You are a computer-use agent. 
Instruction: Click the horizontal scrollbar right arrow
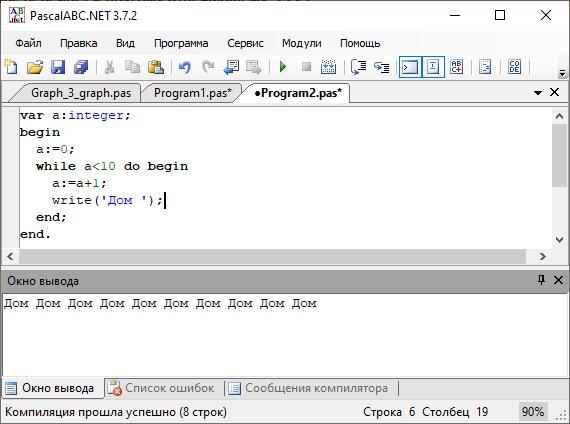point(543,256)
